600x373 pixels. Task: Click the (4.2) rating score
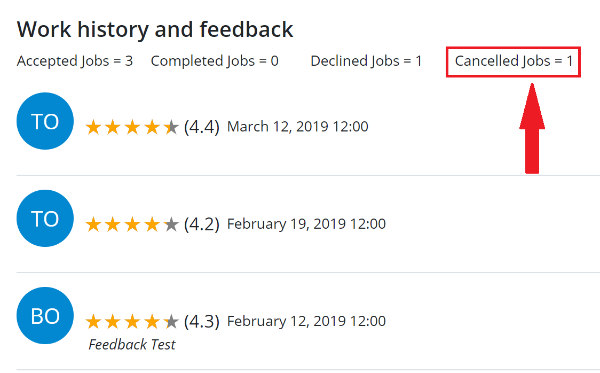point(202,224)
